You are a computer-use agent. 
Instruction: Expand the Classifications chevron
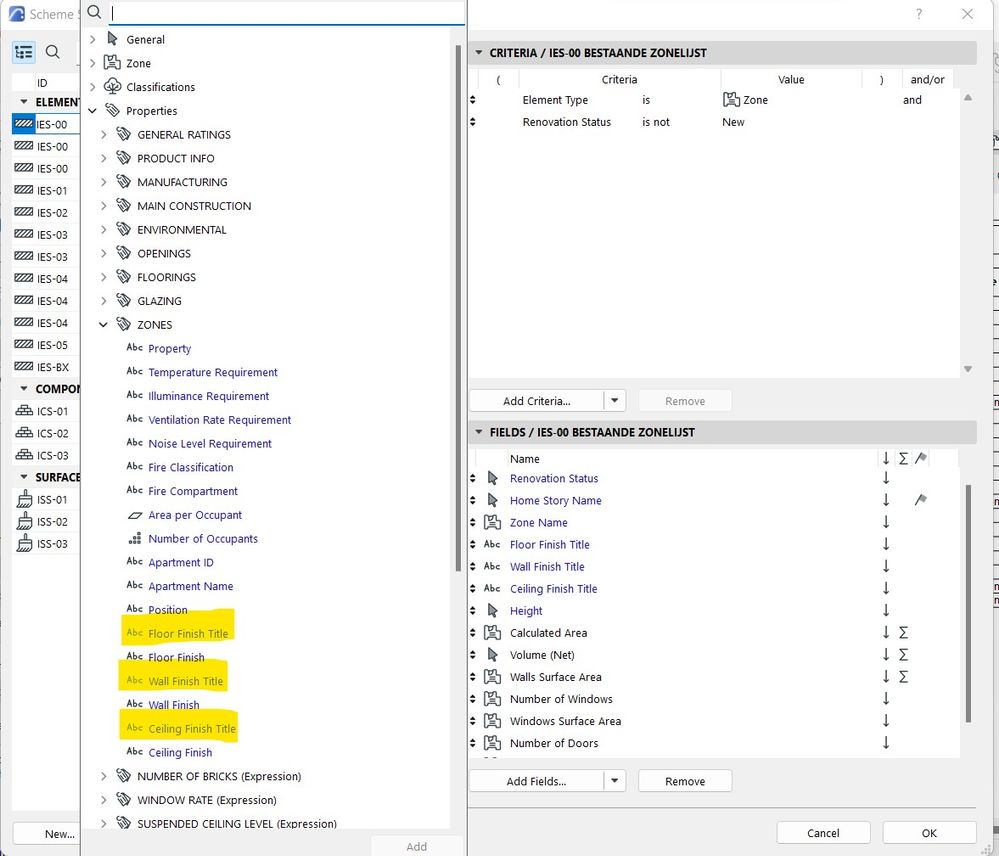click(x=92, y=87)
